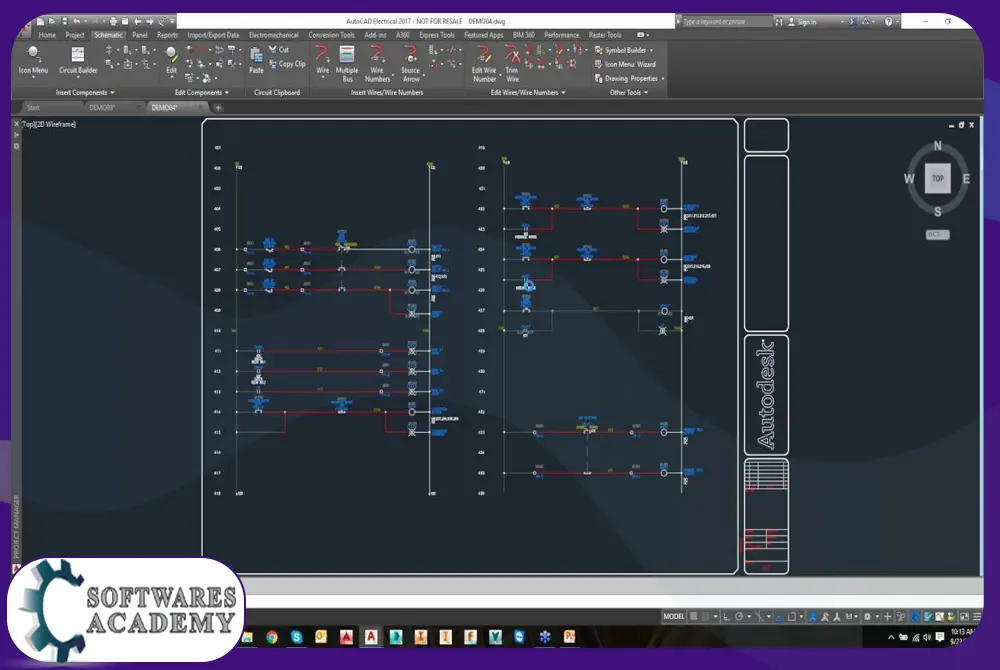Screen dimensions: 1000x670
Task: Click the Express Tools ribbon tab
Action: pyautogui.click(x=437, y=35)
